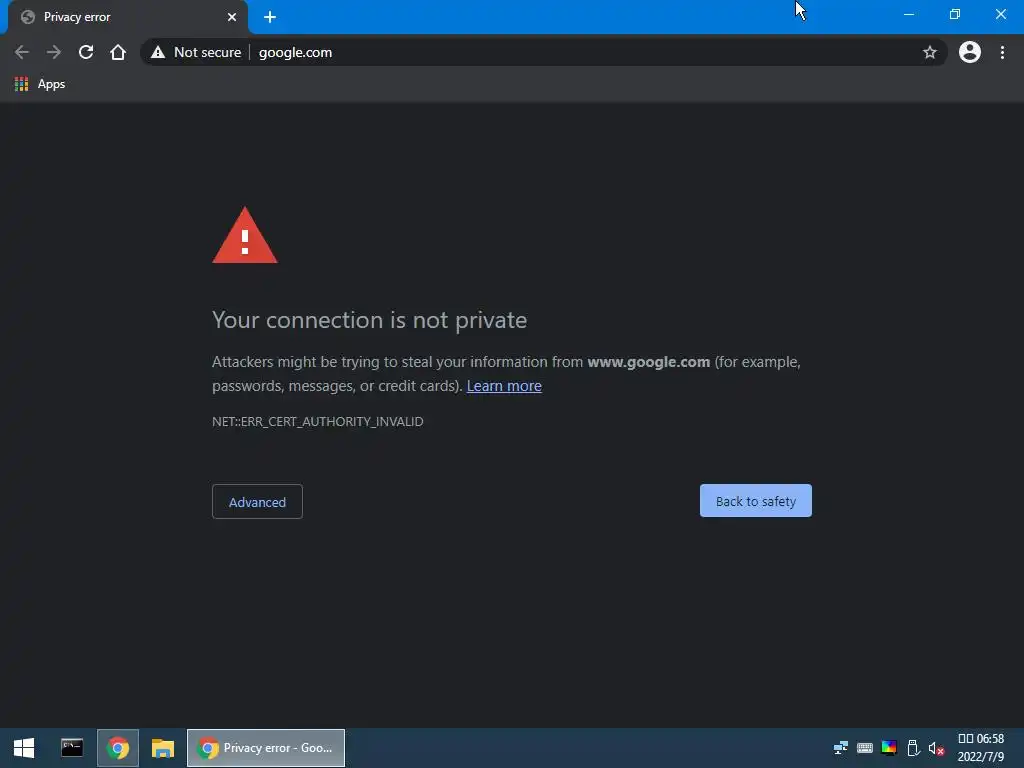Close the Privacy error tab

pos(232,17)
